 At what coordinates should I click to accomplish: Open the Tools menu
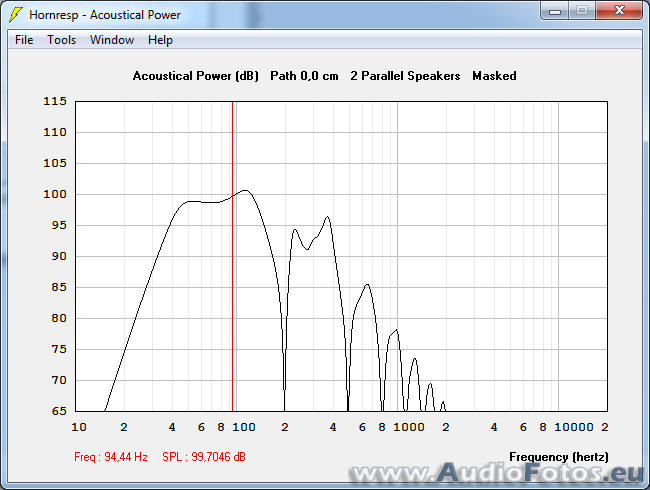pos(61,40)
